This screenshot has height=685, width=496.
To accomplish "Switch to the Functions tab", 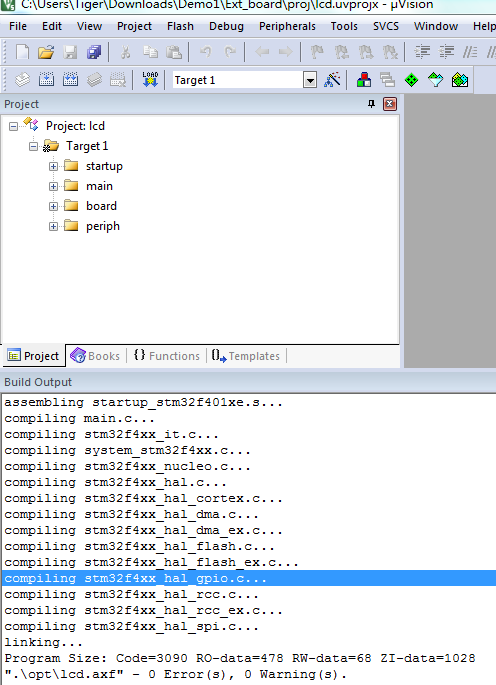I will (x=167, y=356).
